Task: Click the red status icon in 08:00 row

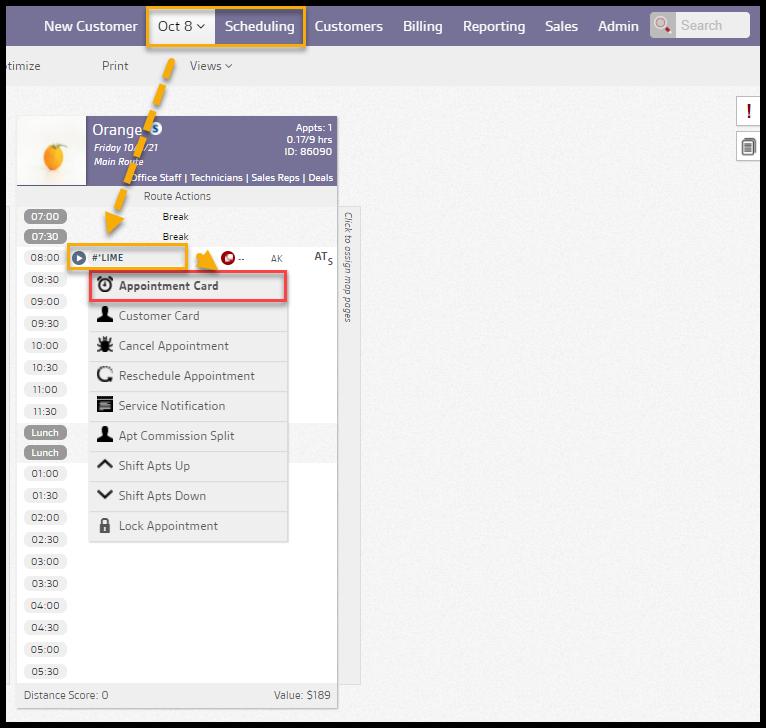Action: click(228, 258)
